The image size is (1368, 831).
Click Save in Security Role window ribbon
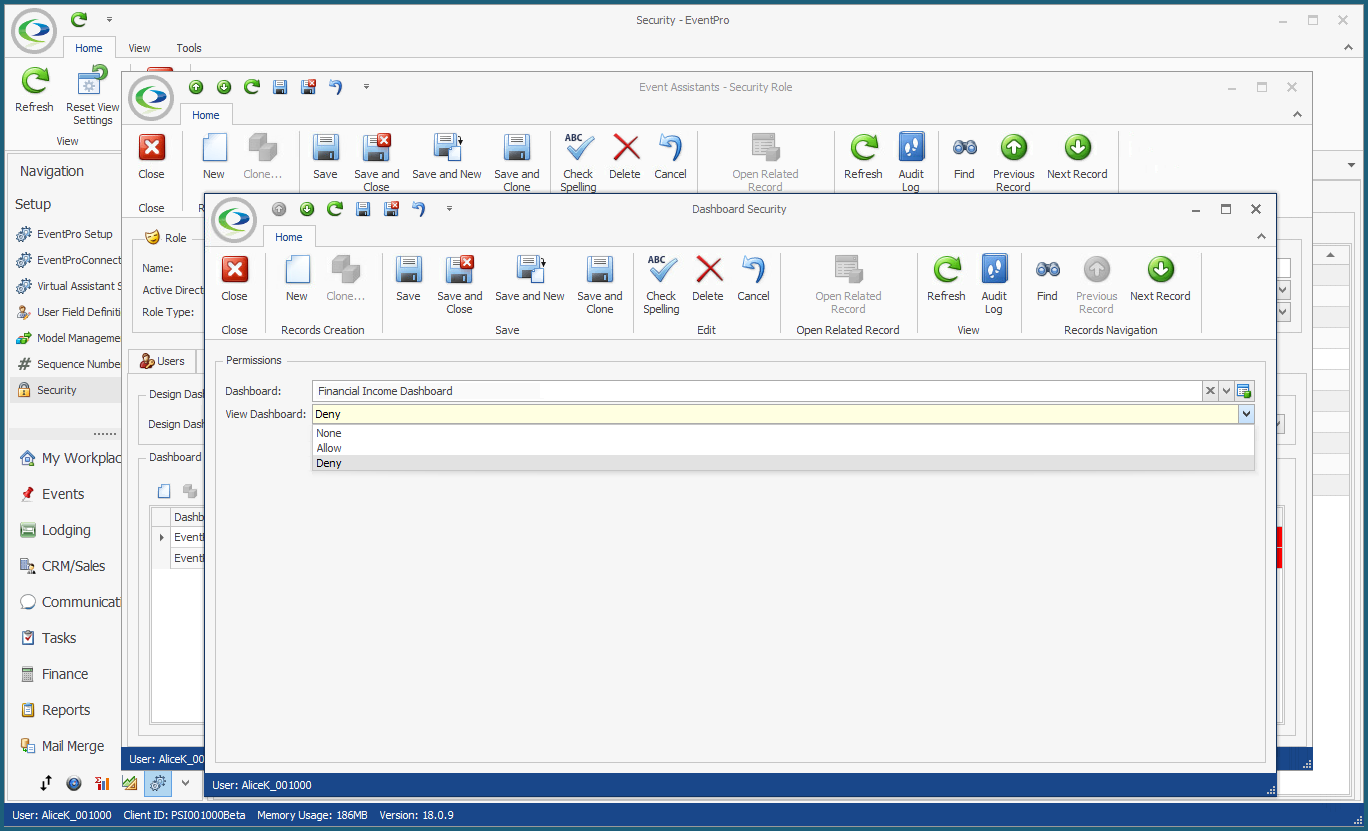coord(325,156)
